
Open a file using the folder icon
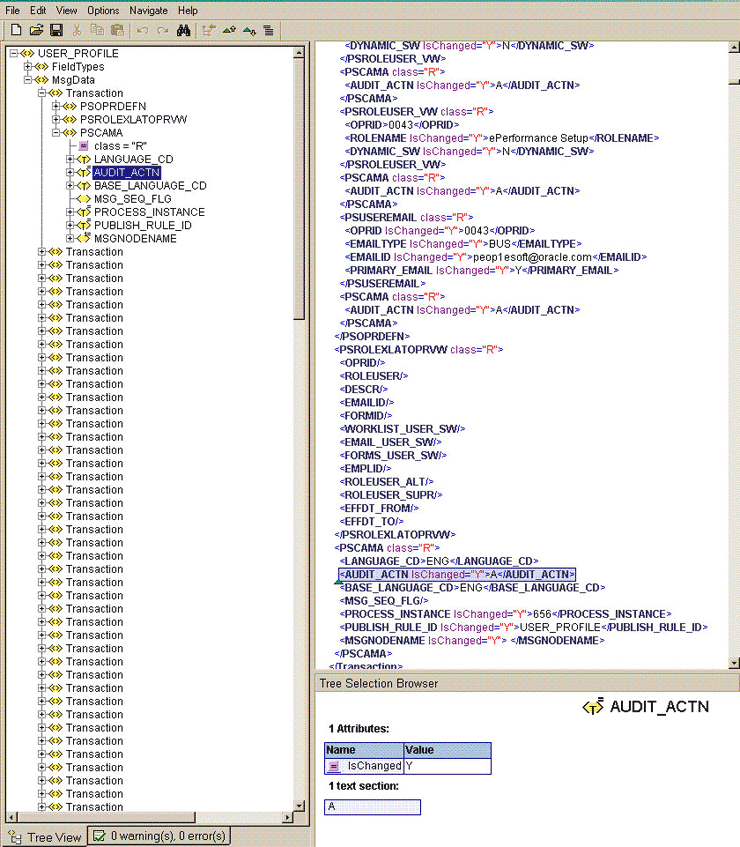[36, 30]
